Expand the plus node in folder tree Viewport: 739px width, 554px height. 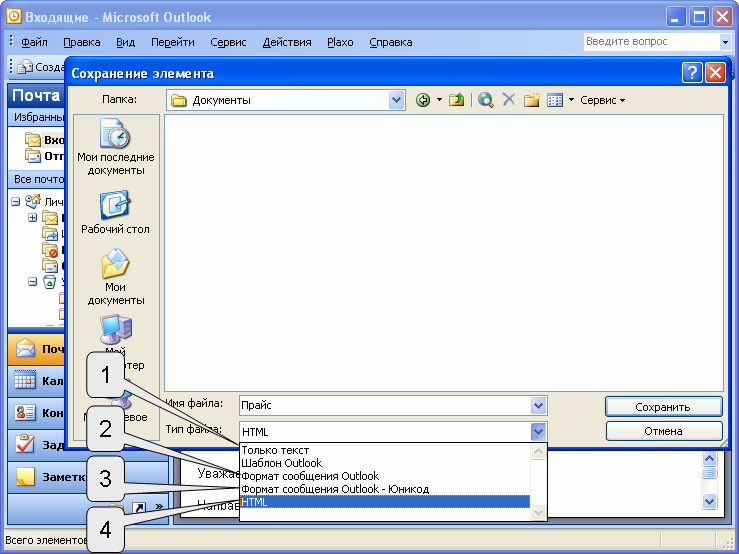(32, 218)
